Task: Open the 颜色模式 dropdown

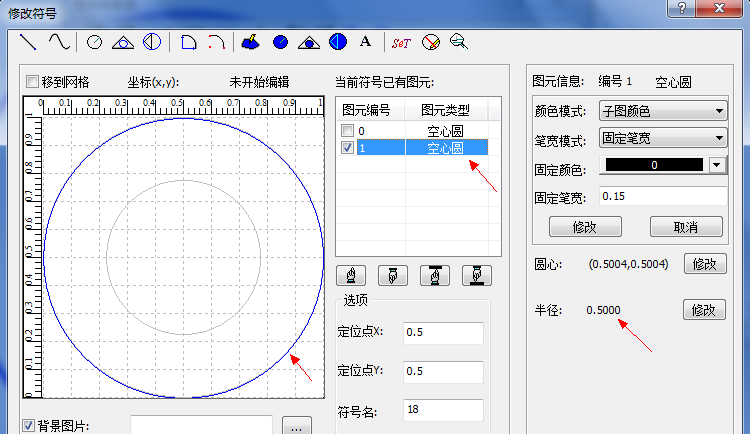Action: pyautogui.click(x=662, y=111)
